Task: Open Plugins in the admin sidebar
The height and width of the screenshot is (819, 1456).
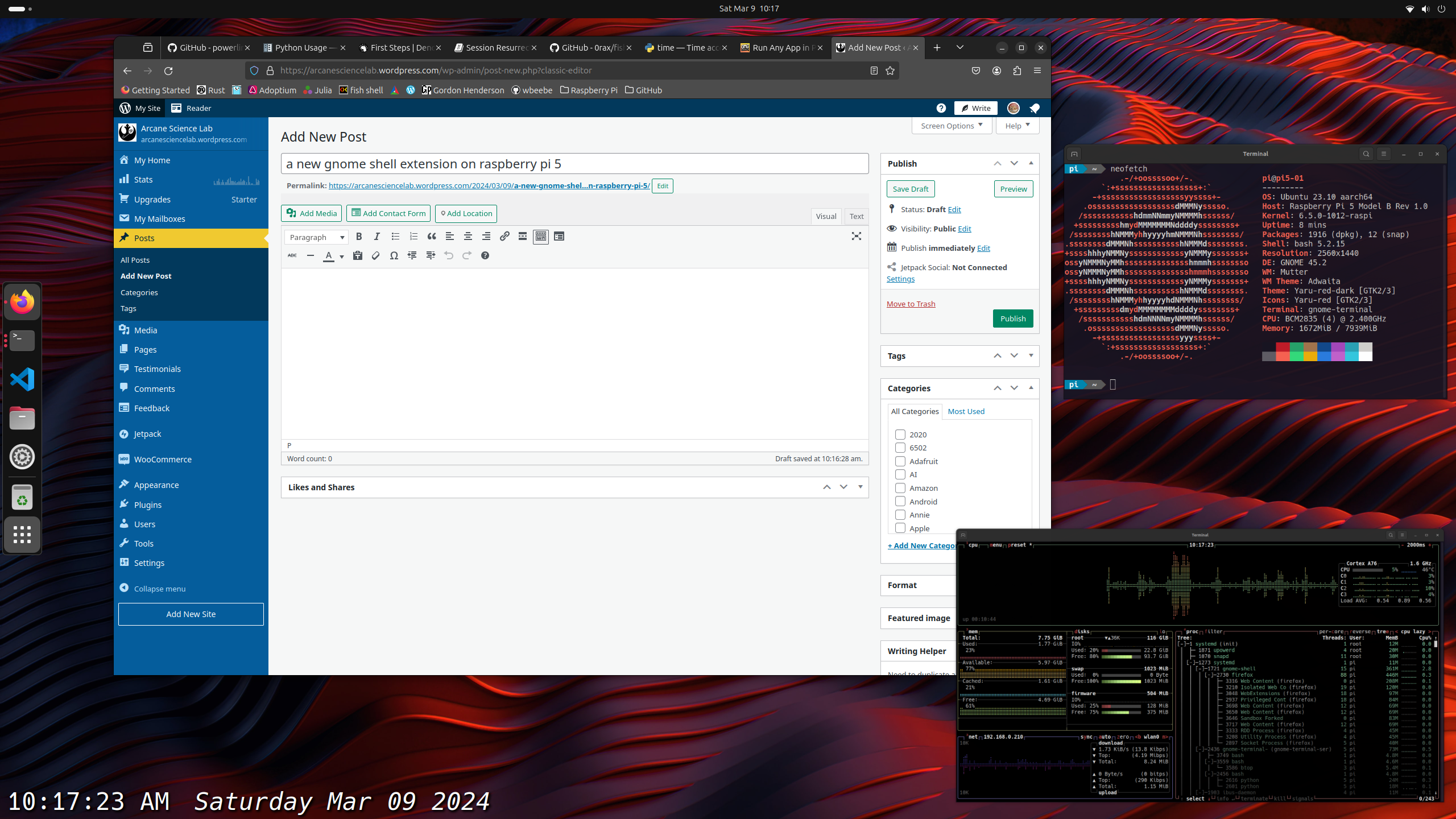Action: [191, 504]
